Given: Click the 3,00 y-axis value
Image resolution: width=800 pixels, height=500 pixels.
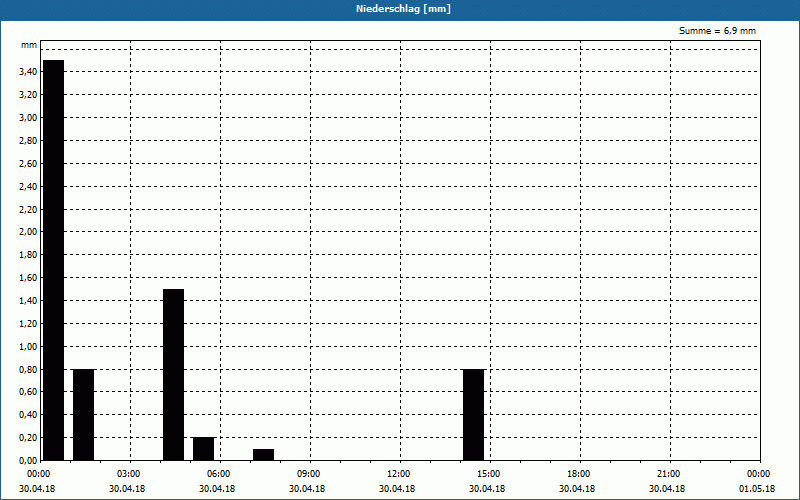Looking at the screenshot, I should pyautogui.click(x=28, y=118).
